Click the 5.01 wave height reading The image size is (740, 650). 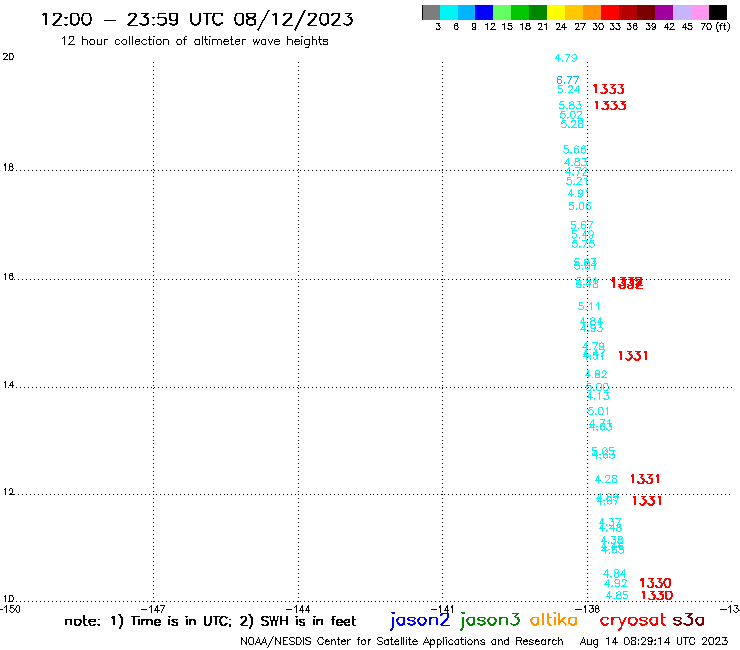click(598, 411)
